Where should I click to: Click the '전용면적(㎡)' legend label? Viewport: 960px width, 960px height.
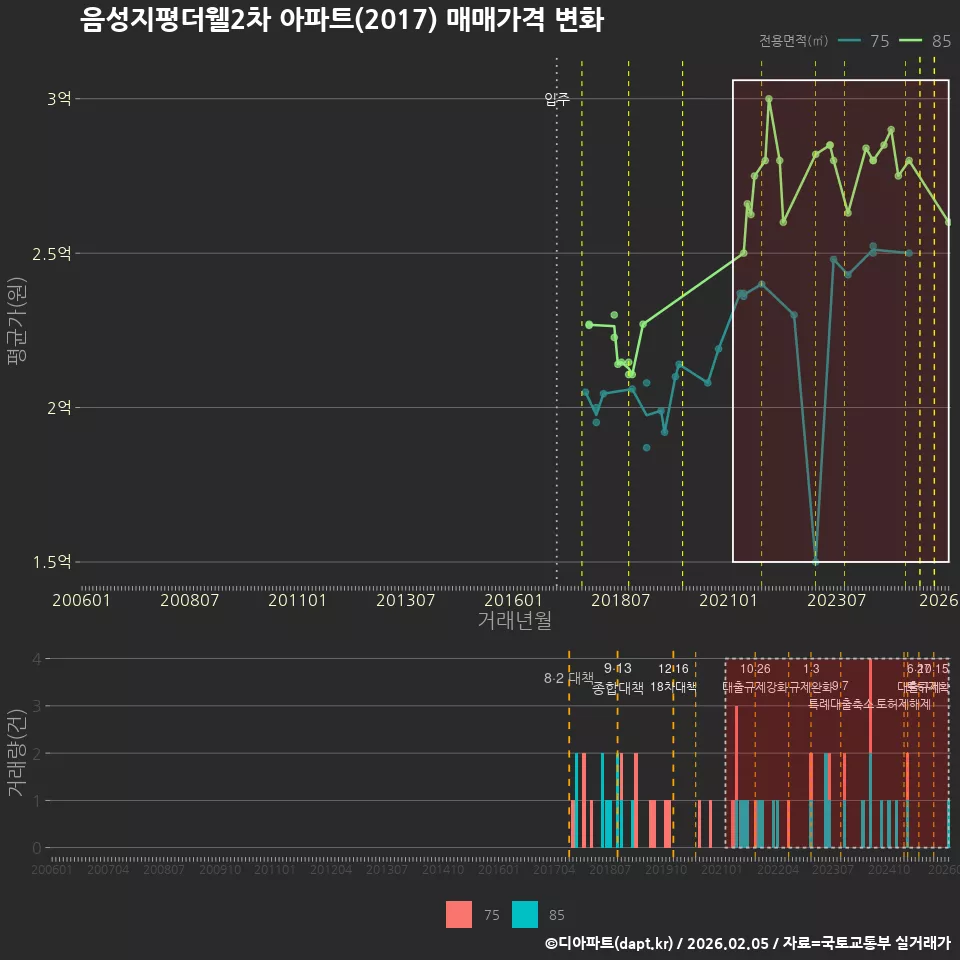pos(793,40)
